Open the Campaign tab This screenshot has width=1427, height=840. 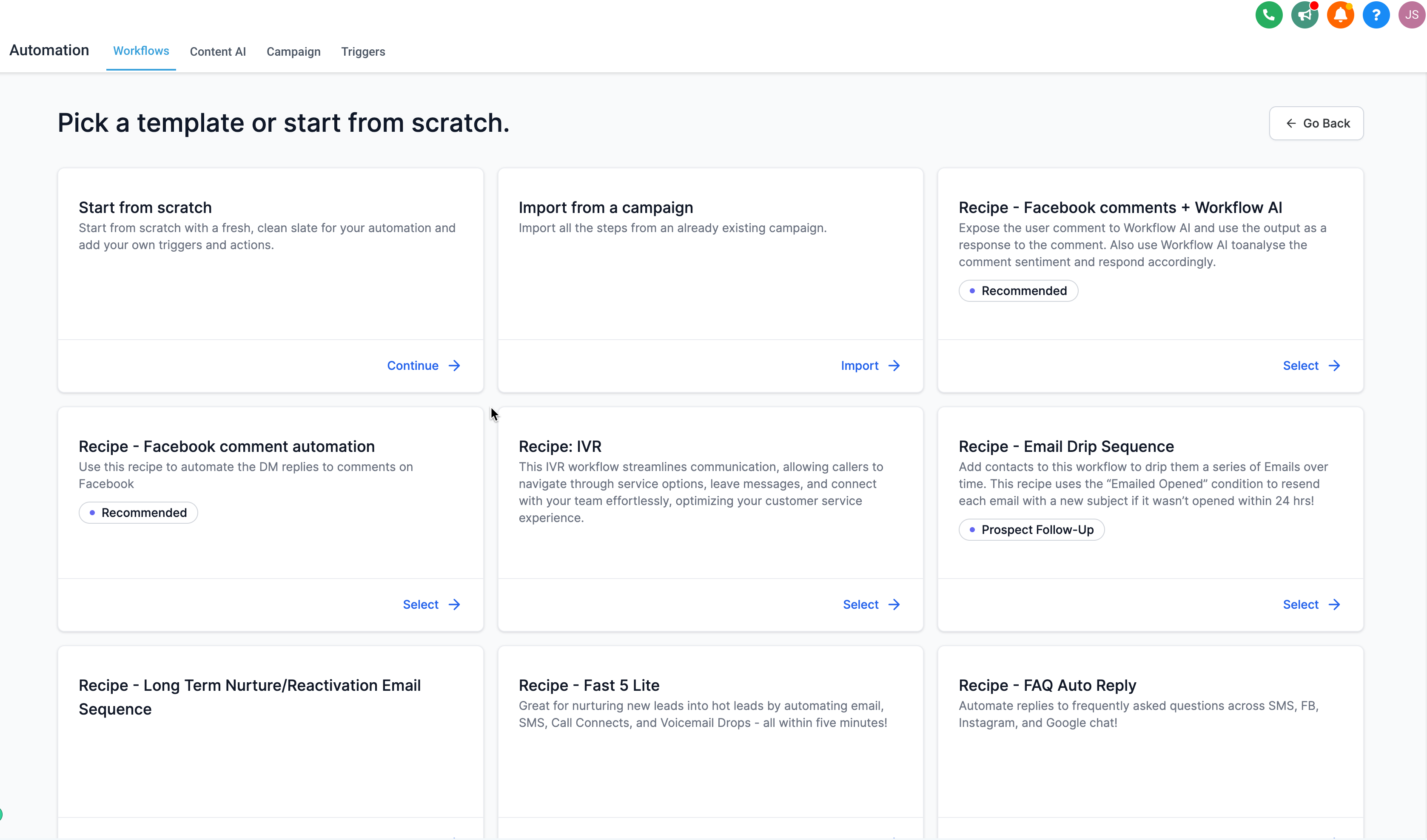click(x=293, y=51)
